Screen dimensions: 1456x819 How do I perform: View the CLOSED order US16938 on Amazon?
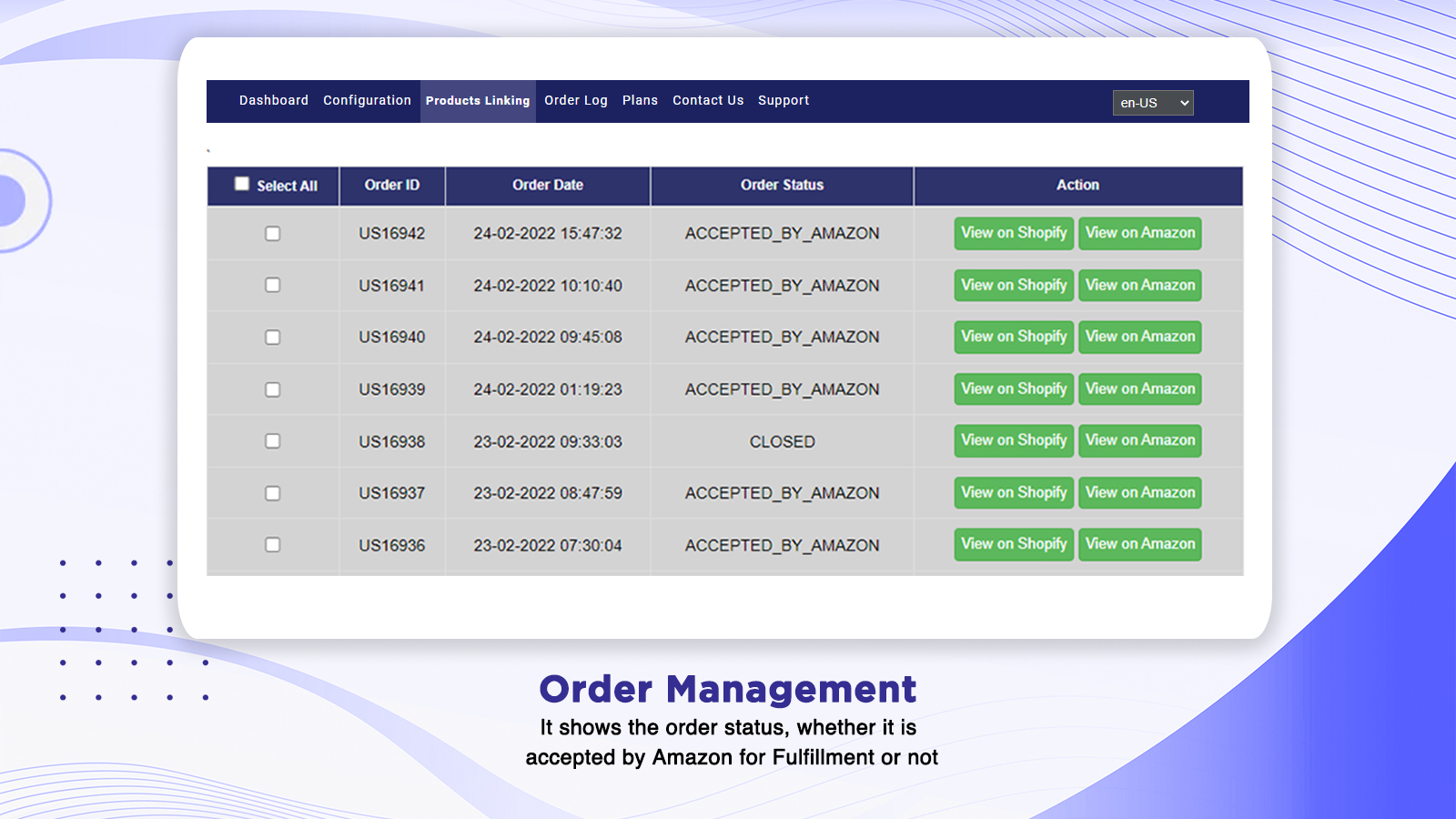pyautogui.click(x=1140, y=440)
